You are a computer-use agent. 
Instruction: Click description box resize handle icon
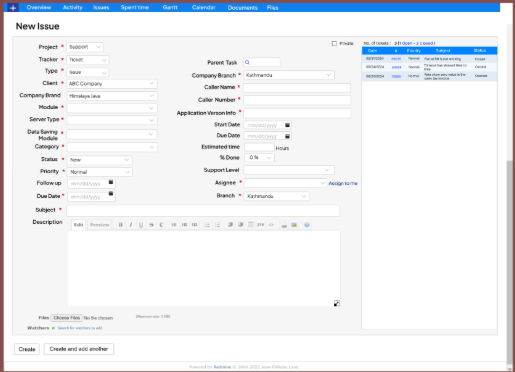(337, 303)
